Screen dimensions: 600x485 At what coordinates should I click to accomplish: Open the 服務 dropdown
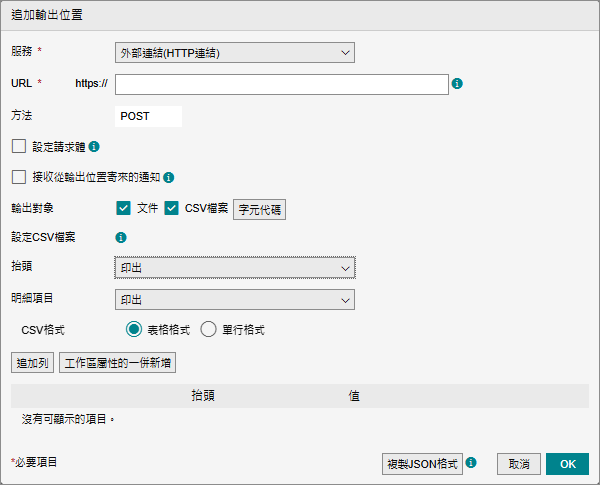pos(235,52)
